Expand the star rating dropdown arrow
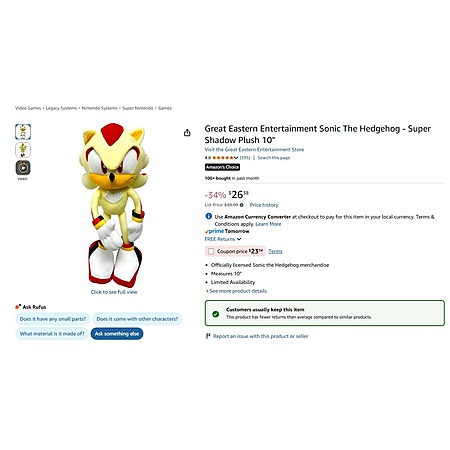450x450 pixels. 236,158
